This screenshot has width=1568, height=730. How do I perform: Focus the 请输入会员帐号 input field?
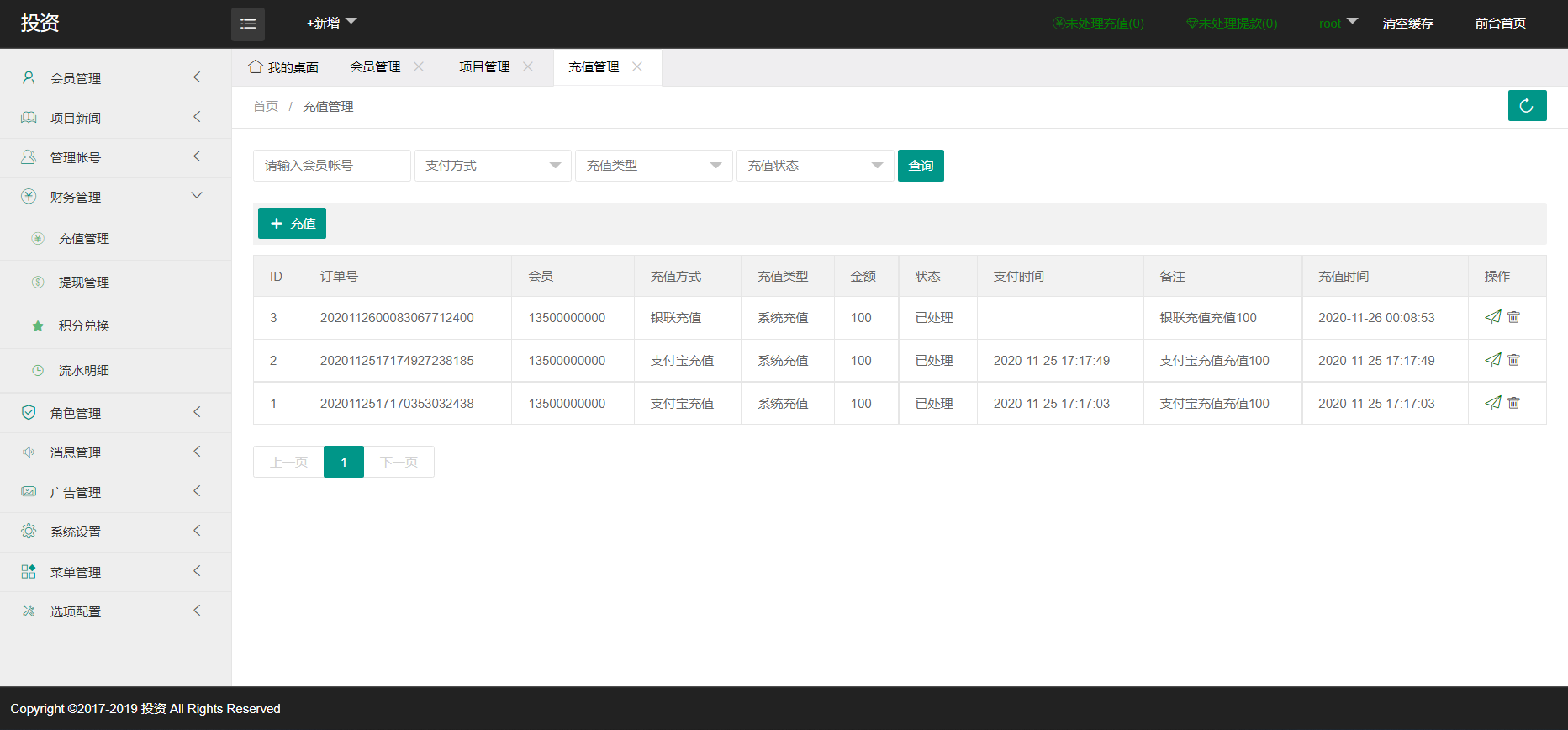tap(332, 166)
